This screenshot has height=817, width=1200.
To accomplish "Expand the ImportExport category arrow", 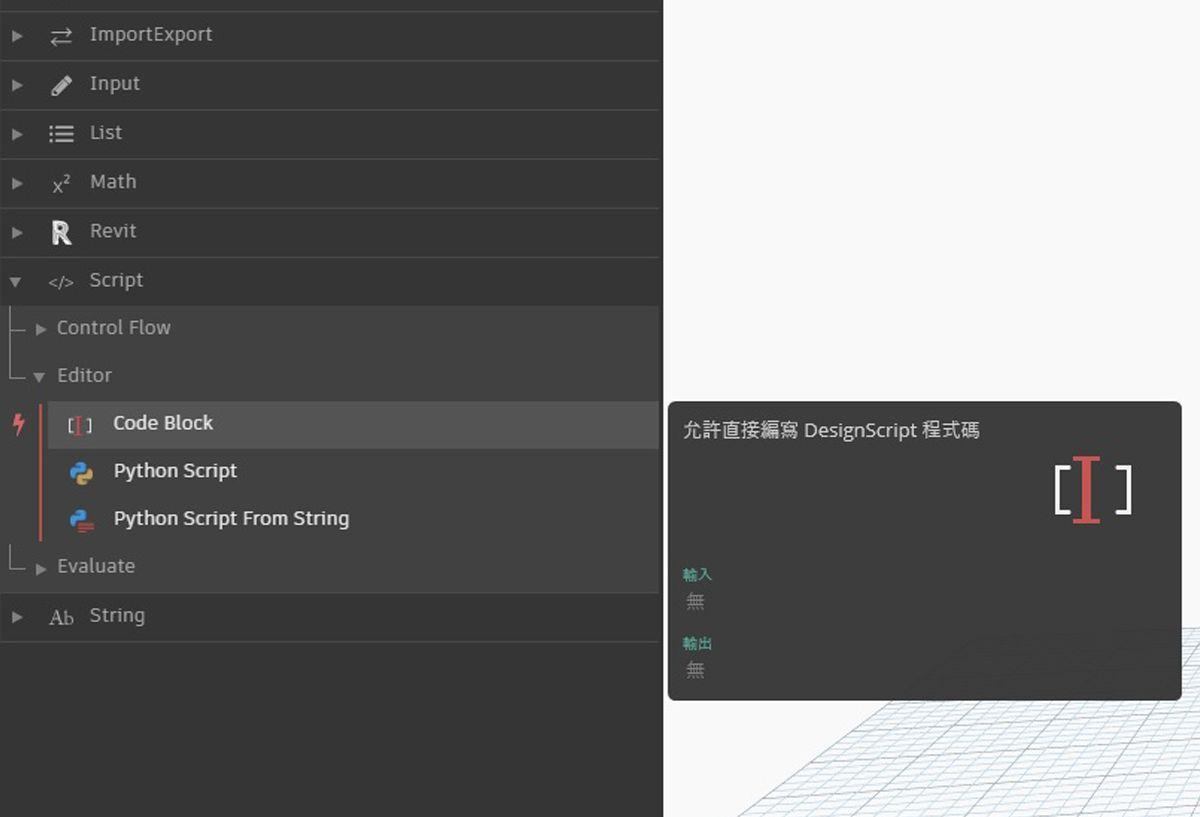I will point(17,36).
